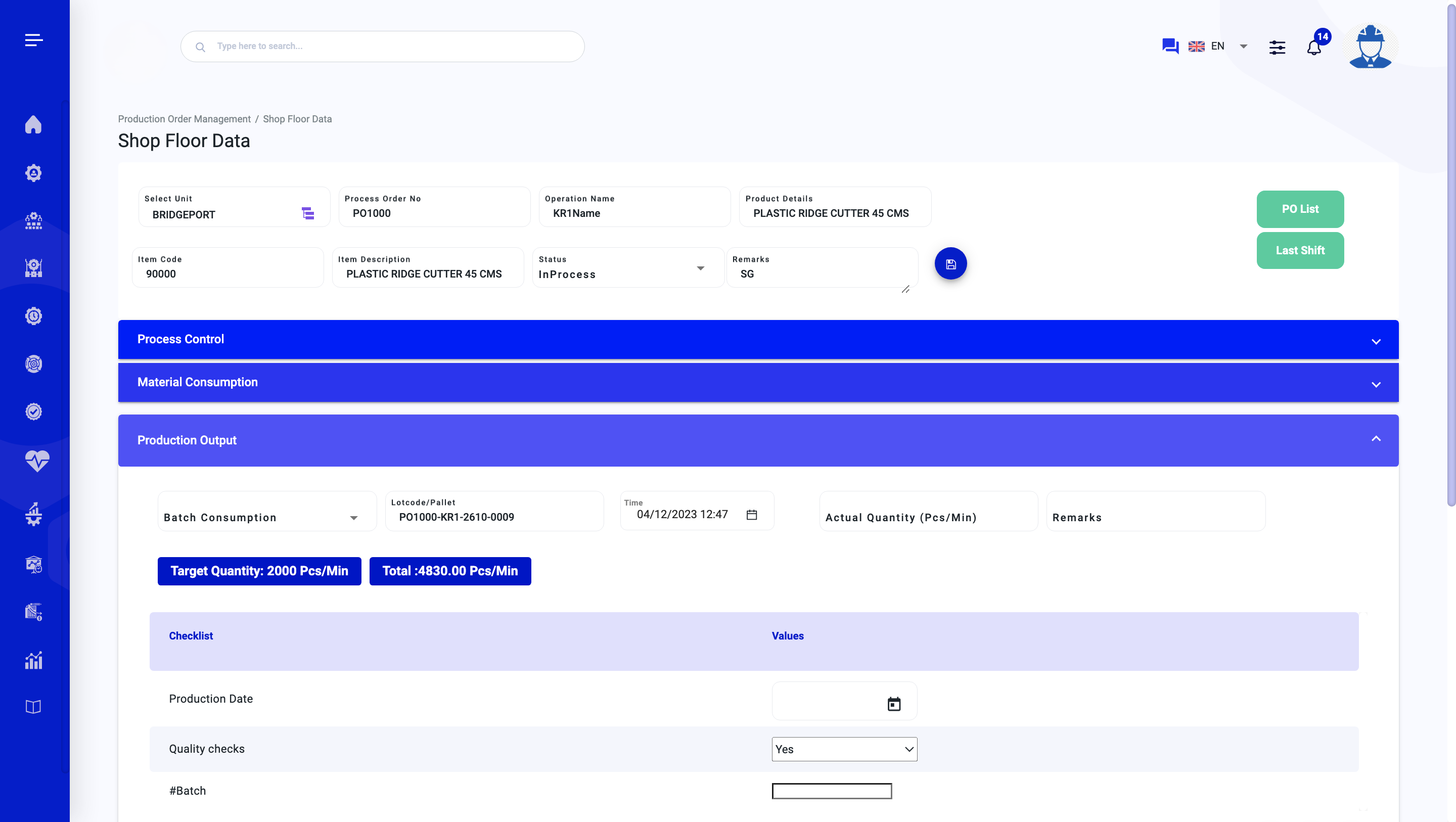The width and height of the screenshot is (1456, 822).
Task: Click the #Batch value input box
Action: [x=832, y=791]
